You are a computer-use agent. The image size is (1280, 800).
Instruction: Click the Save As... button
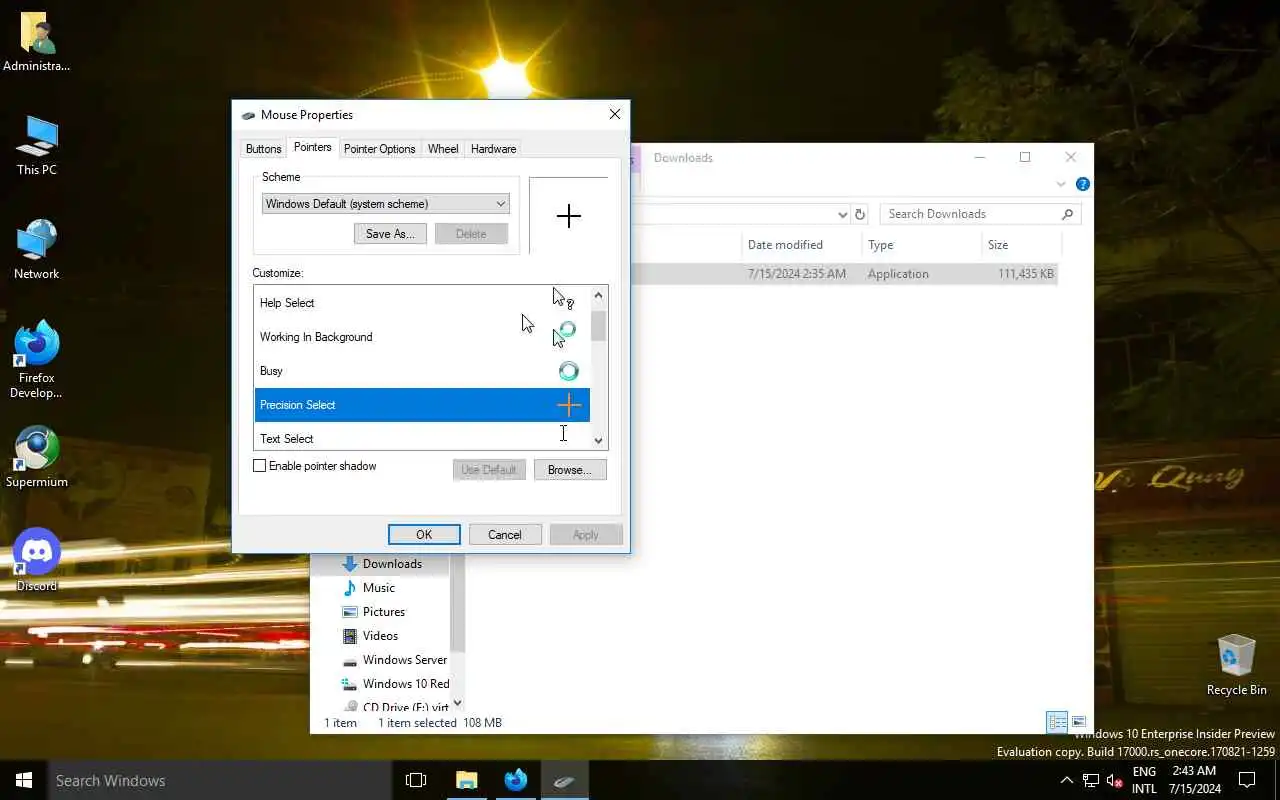(x=390, y=234)
